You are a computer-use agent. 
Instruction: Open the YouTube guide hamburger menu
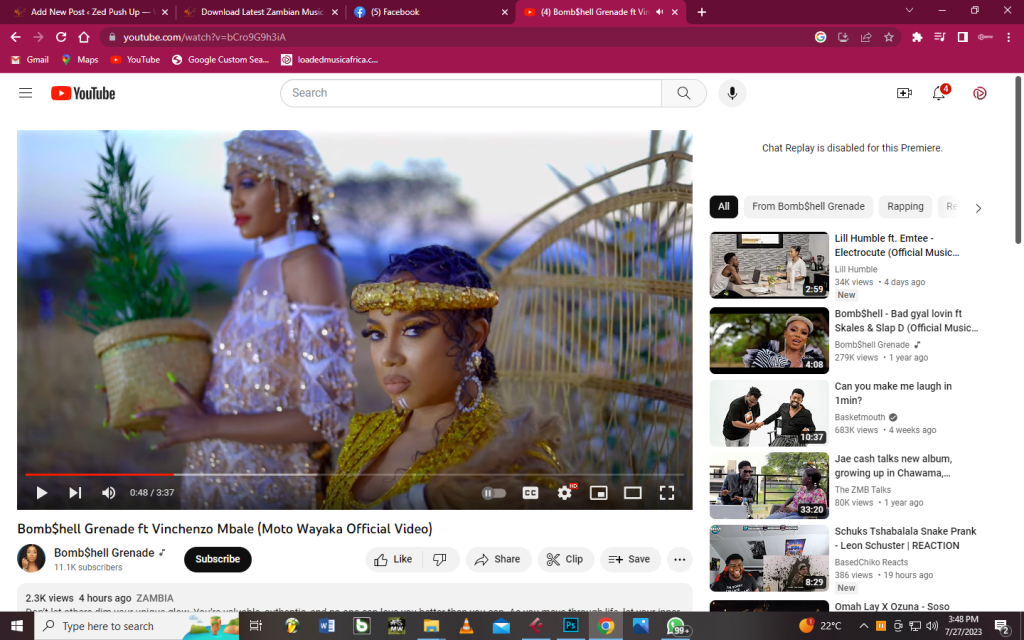click(x=25, y=93)
